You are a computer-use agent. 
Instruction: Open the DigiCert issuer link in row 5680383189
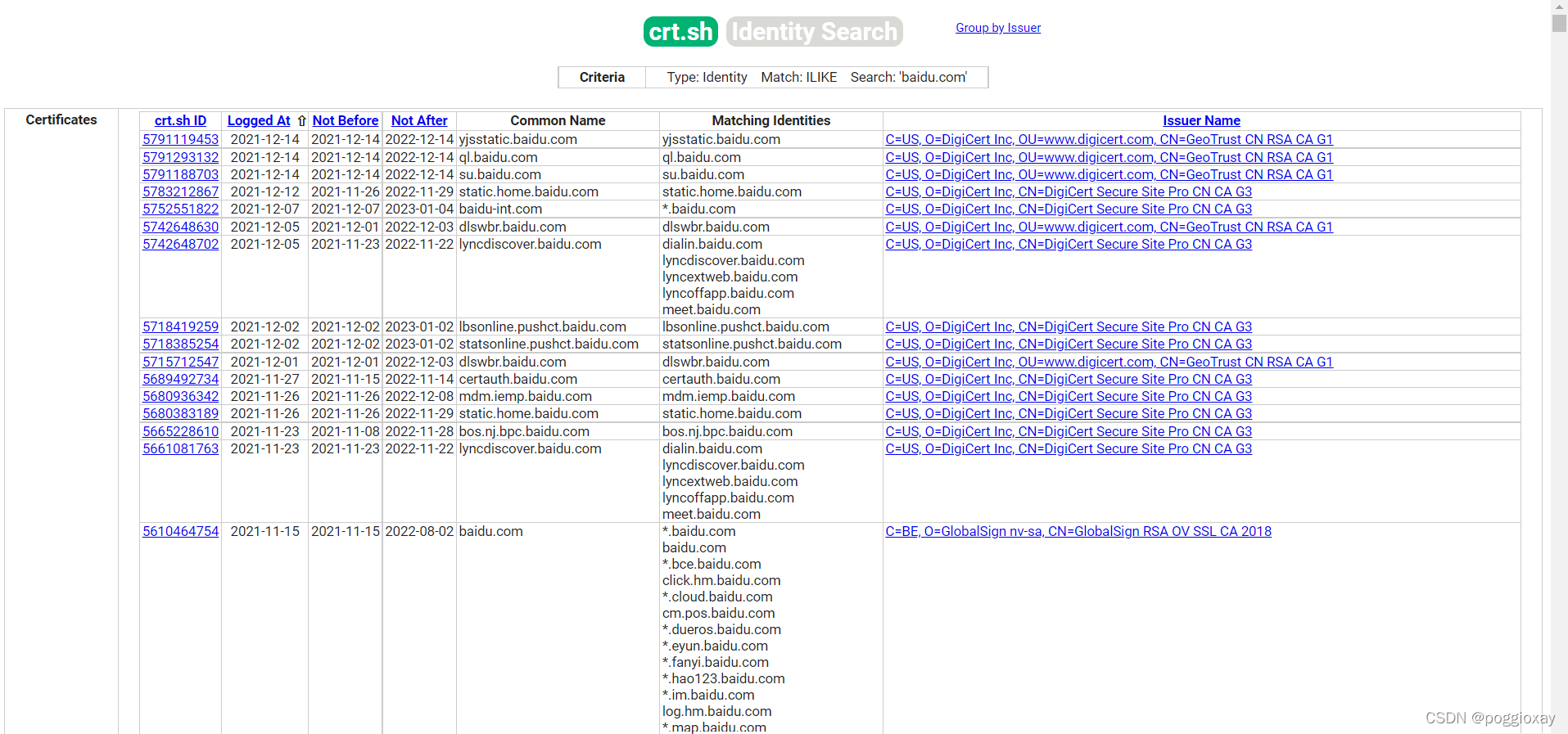[1069, 413]
